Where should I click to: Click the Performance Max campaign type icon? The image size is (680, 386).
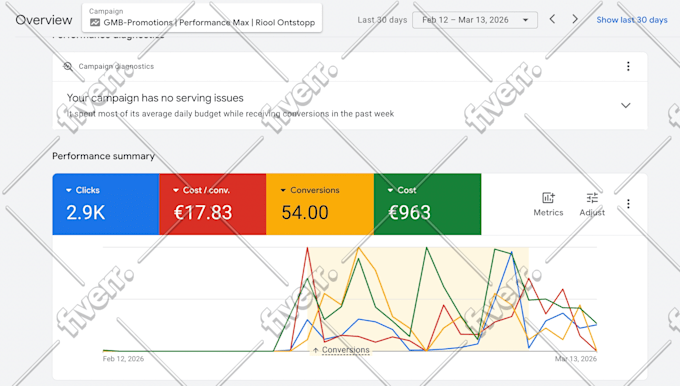coord(95,23)
